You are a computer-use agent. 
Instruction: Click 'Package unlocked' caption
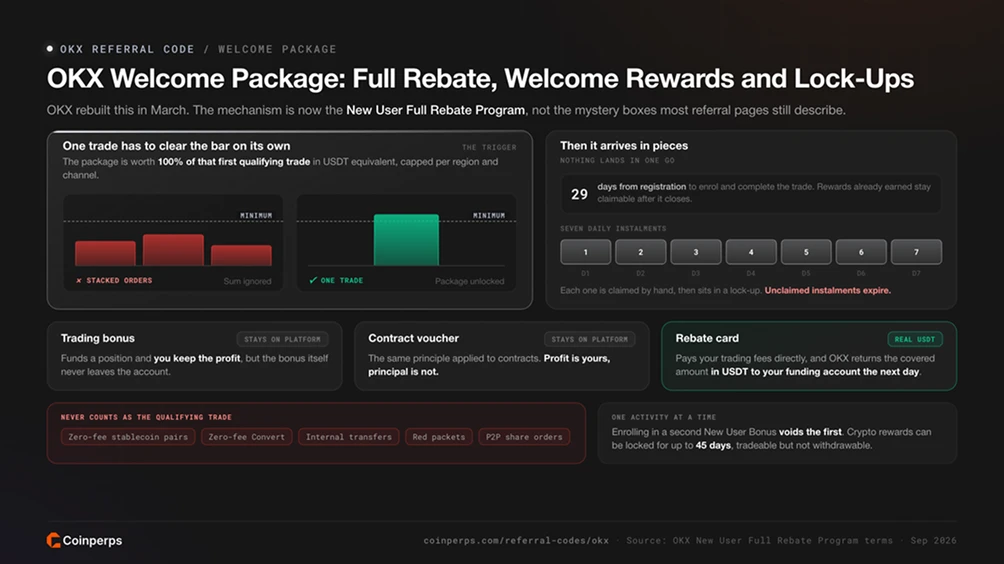point(469,281)
